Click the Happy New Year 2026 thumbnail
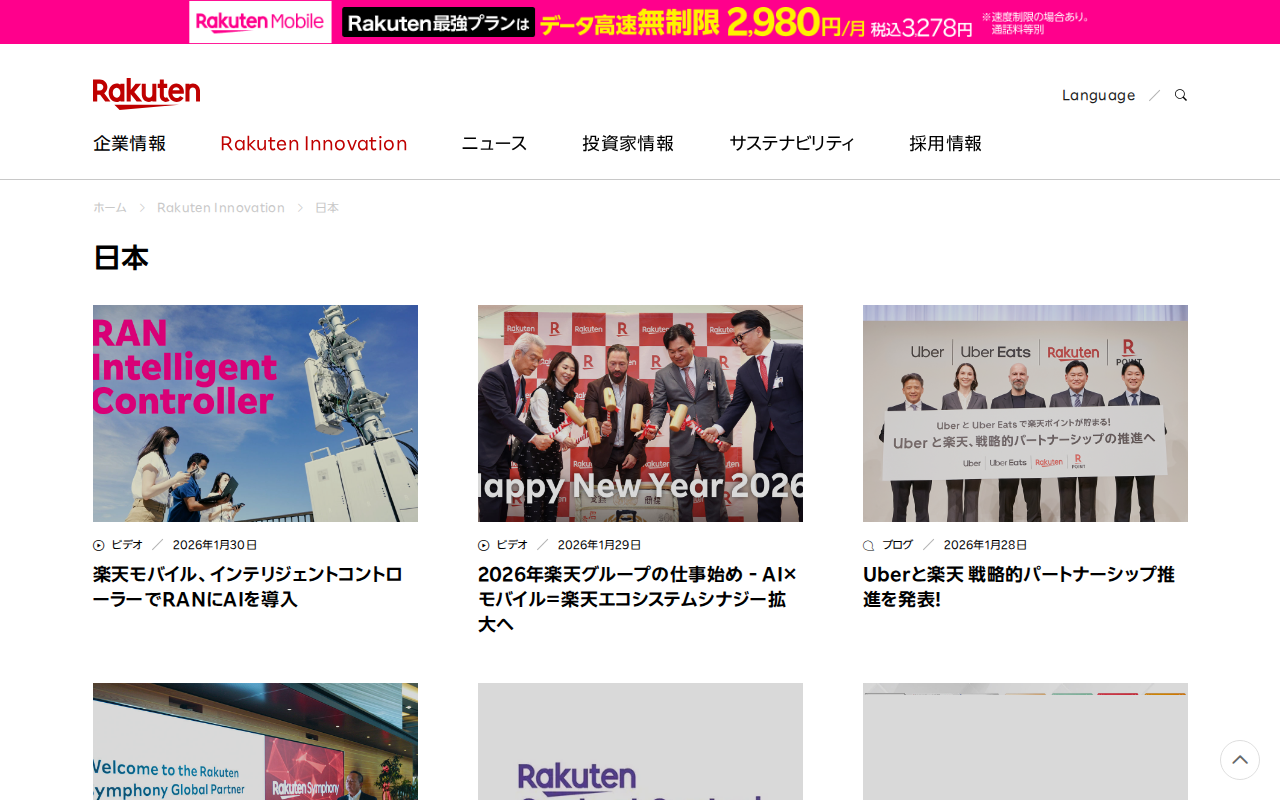 [x=640, y=413]
